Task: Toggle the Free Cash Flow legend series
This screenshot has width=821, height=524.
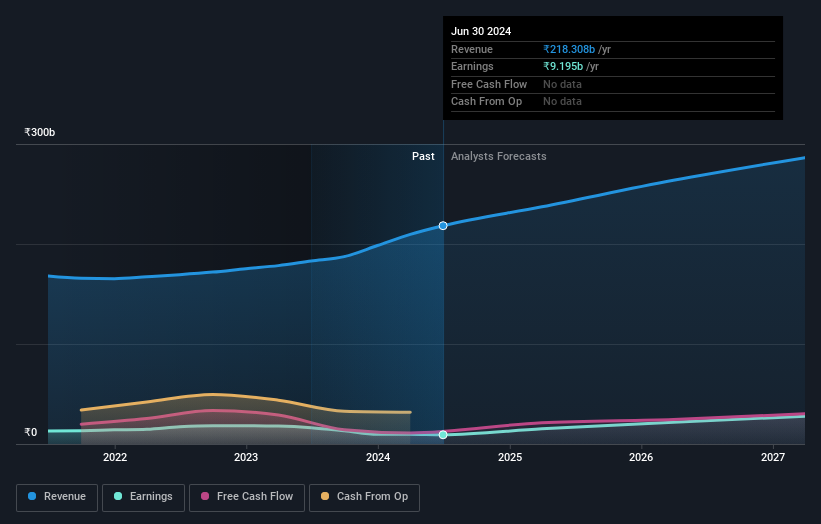Action: point(247,497)
